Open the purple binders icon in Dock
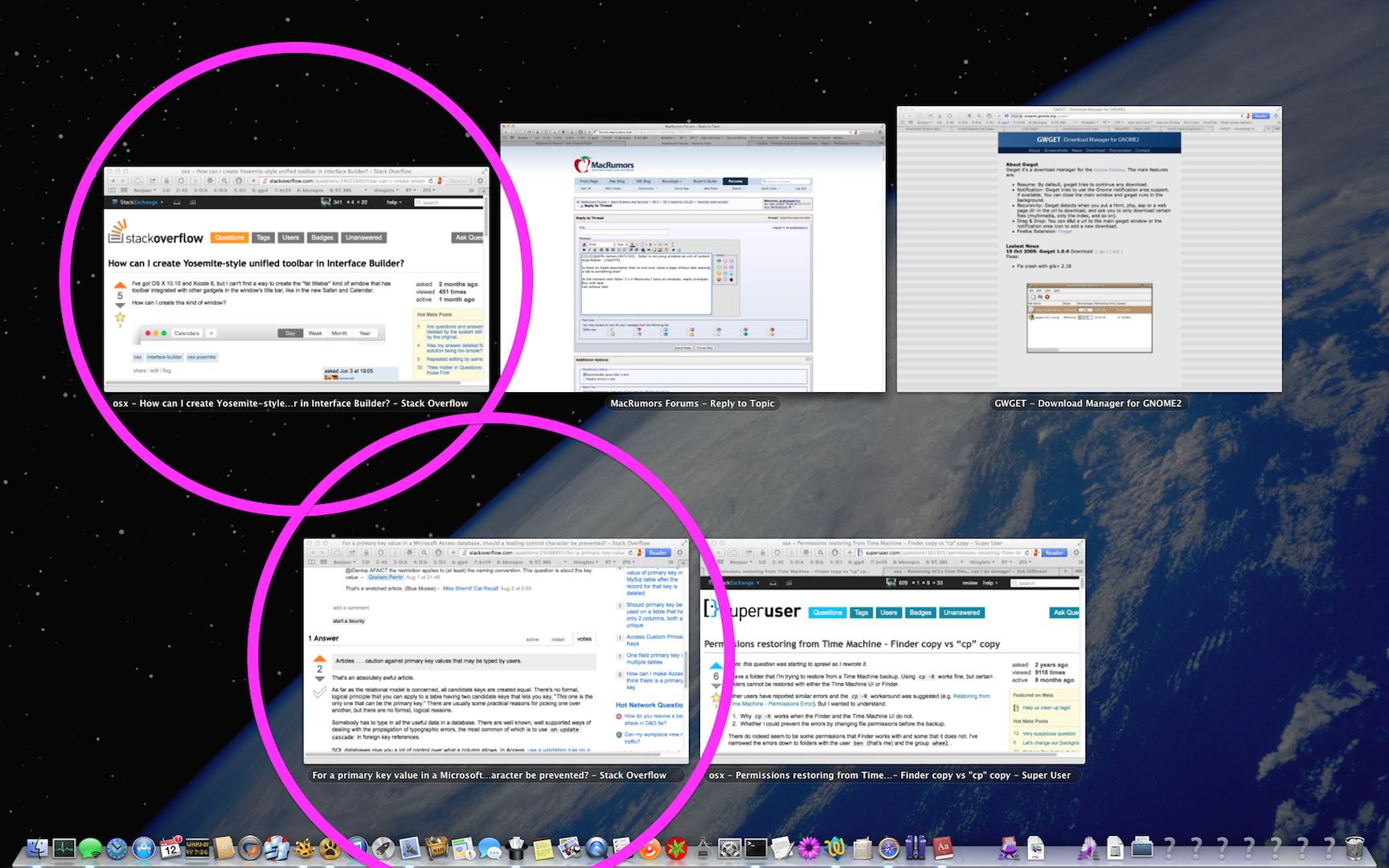The width and height of the screenshot is (1389, 868). click(916, 848)
